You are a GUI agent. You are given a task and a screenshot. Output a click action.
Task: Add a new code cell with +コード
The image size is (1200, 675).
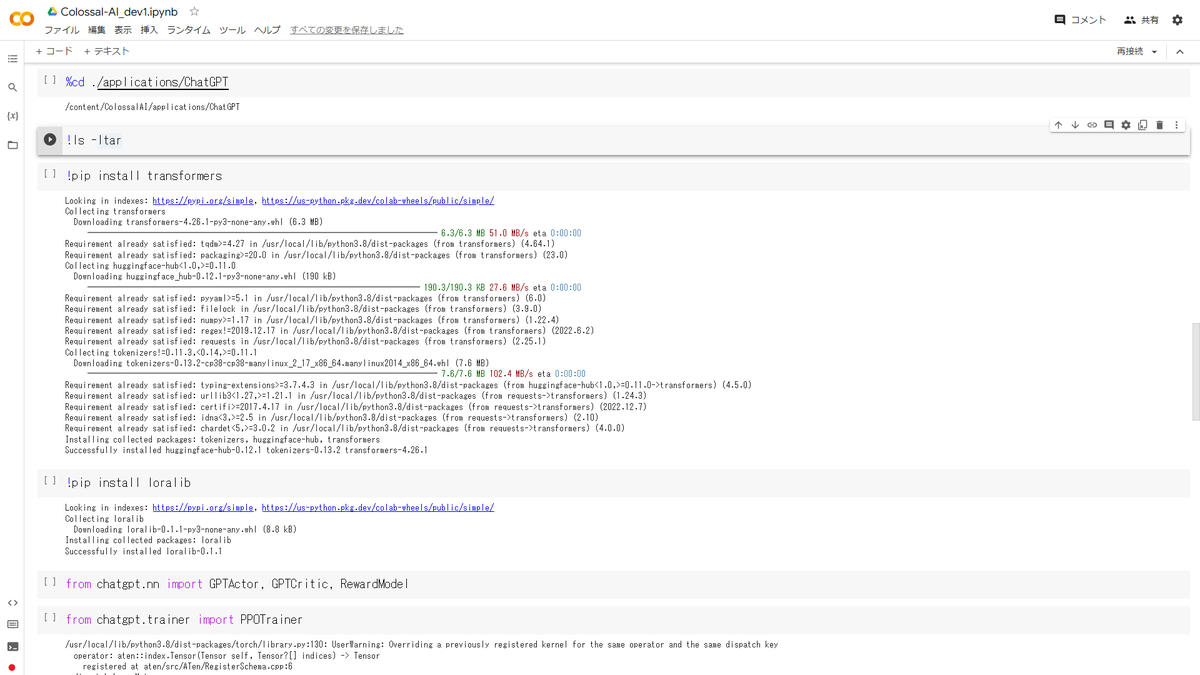(x=54, y=51)
